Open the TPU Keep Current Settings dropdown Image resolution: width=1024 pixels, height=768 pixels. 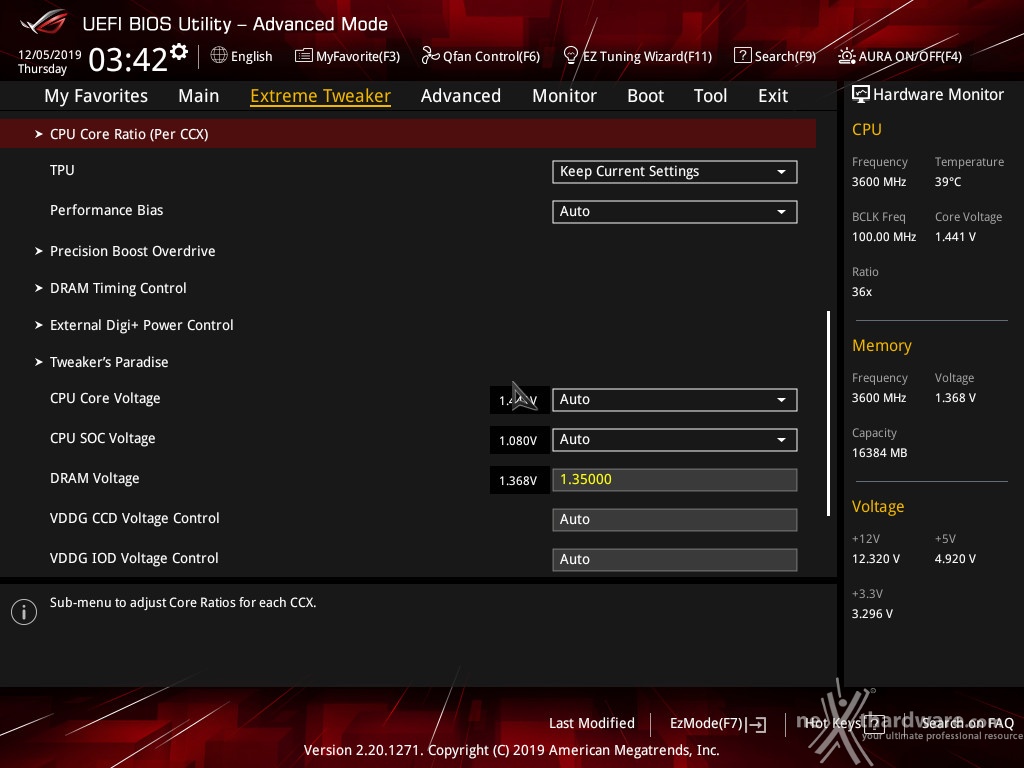pyautogui.click(x=675, y=172)
